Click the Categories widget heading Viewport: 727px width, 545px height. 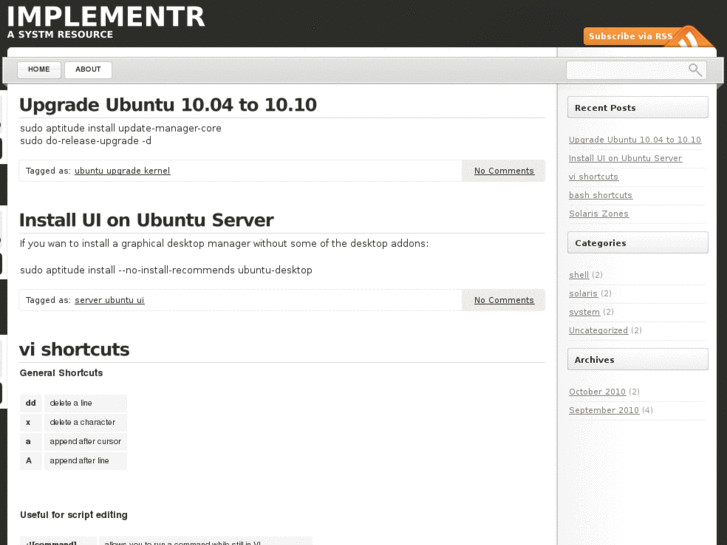pyautogui.click(x=638, y=243)
